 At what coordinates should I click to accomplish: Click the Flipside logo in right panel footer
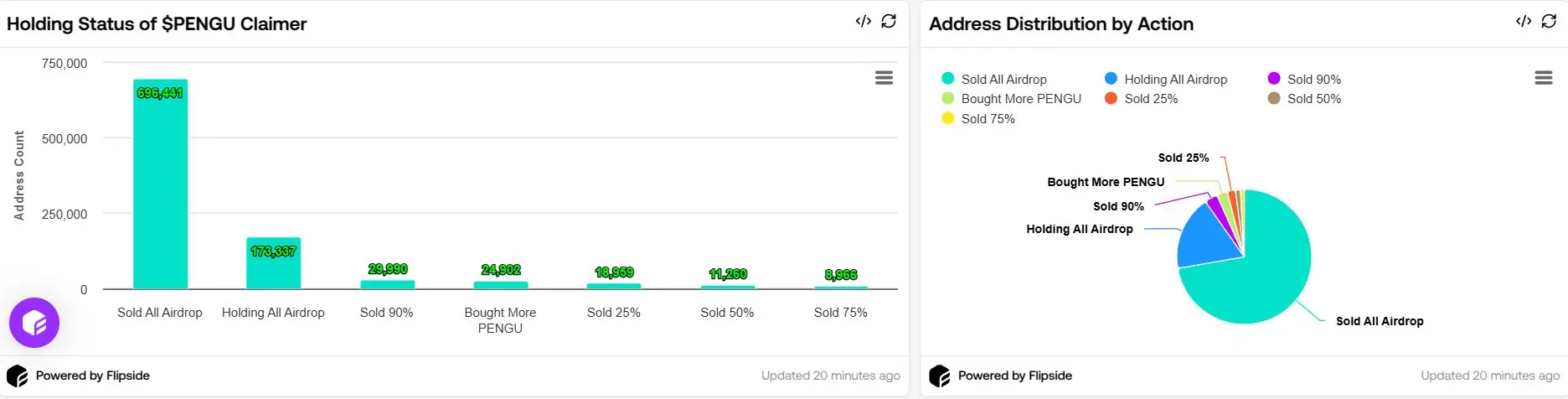(940, 376)
